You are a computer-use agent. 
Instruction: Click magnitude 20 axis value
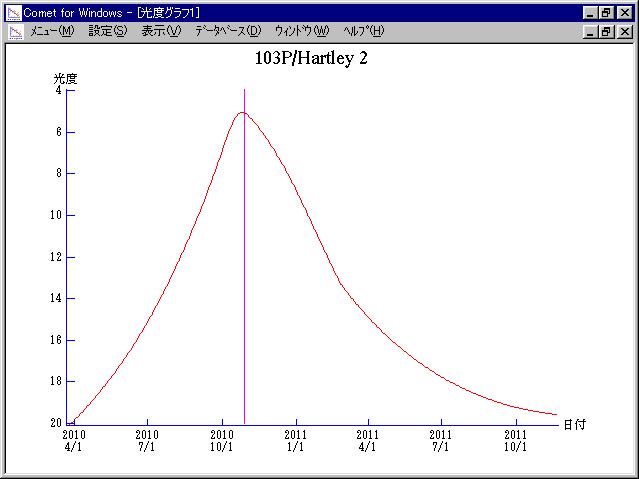[x=56, y=423]
